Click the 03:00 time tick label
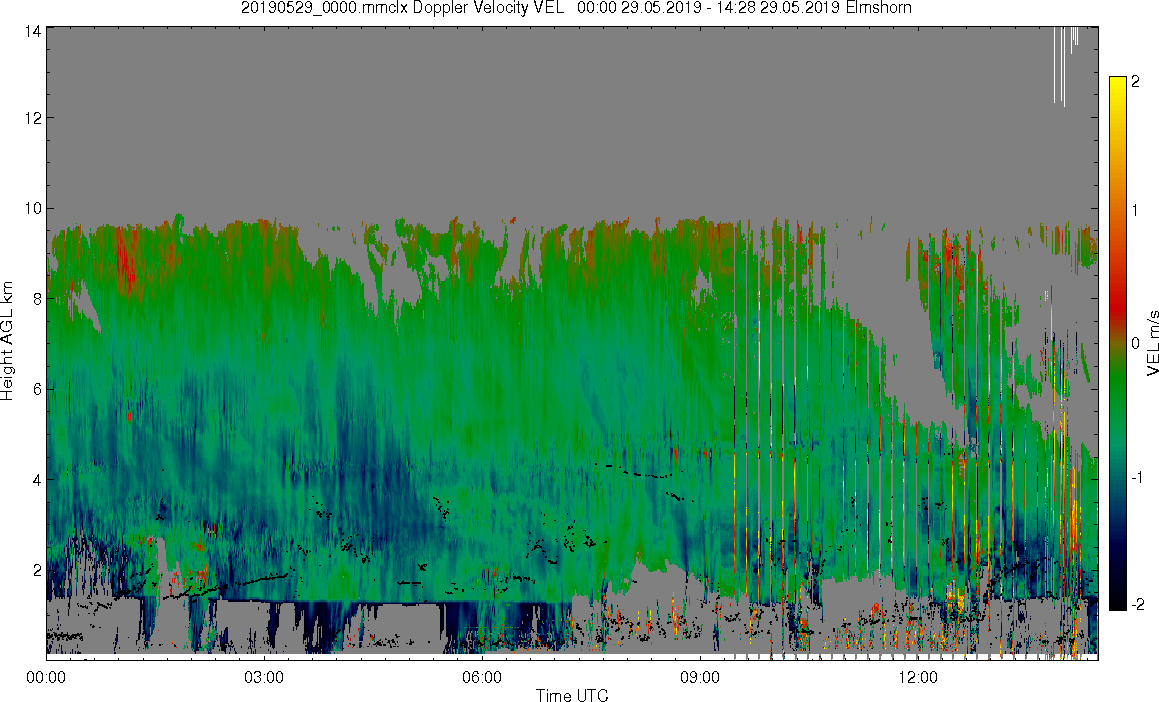Viewport: 1159px width, 702px height. pos(264,677)
